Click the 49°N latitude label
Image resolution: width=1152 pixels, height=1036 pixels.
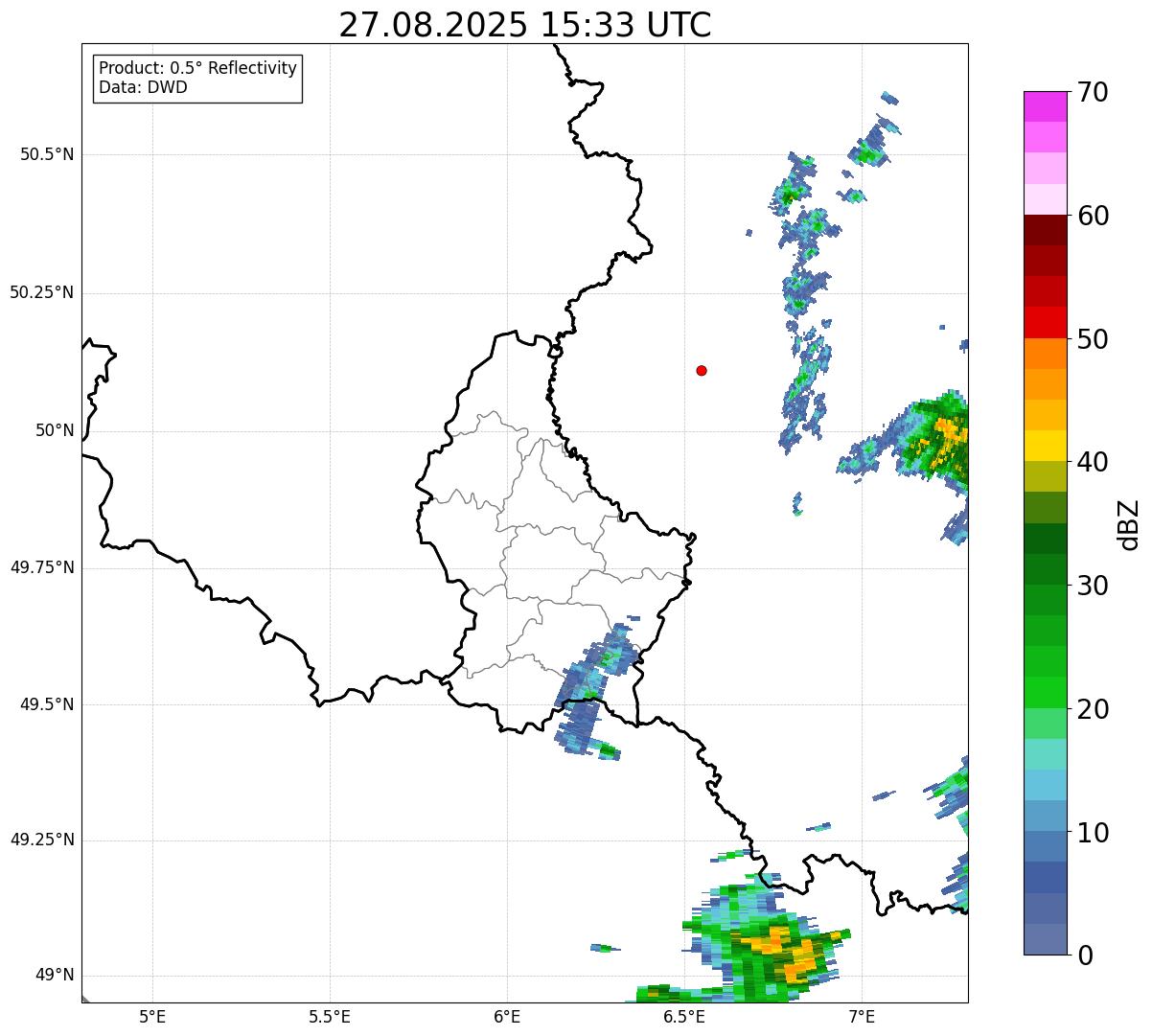pyautogui.click(x=55, y=976)
